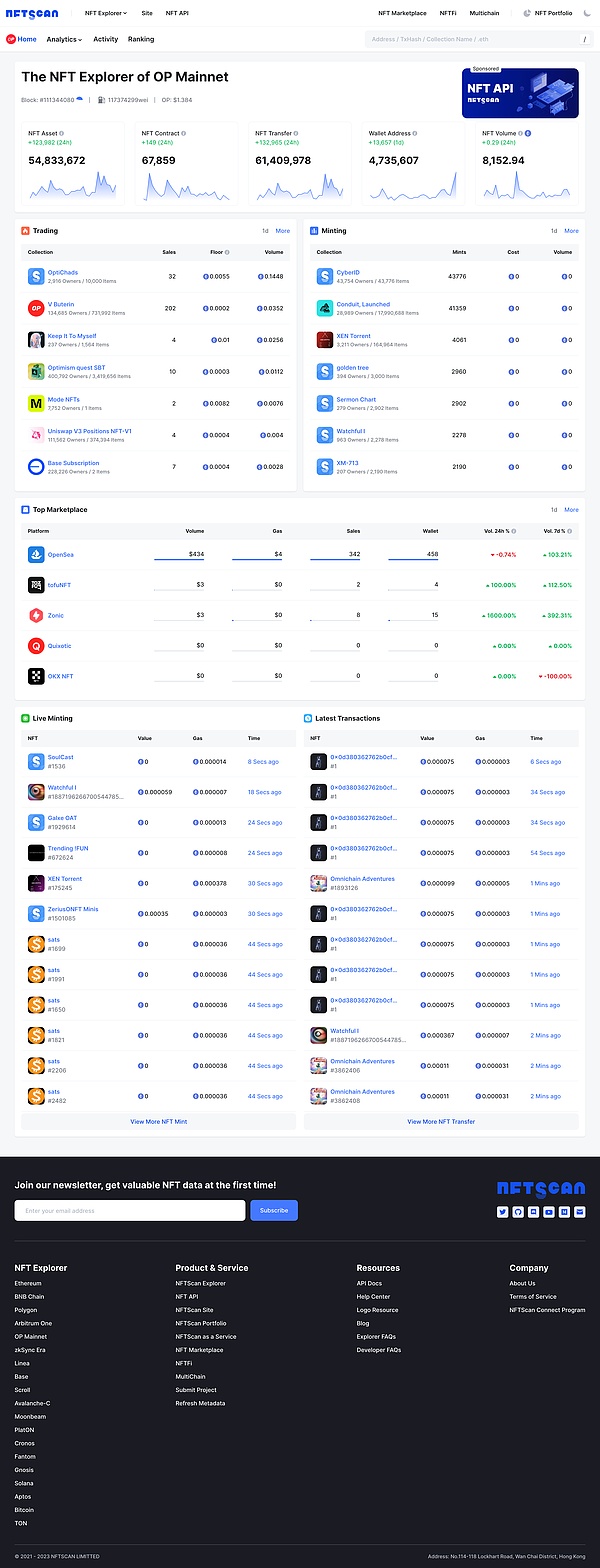Click the YouTube icon in footer

coord(549,1212)
